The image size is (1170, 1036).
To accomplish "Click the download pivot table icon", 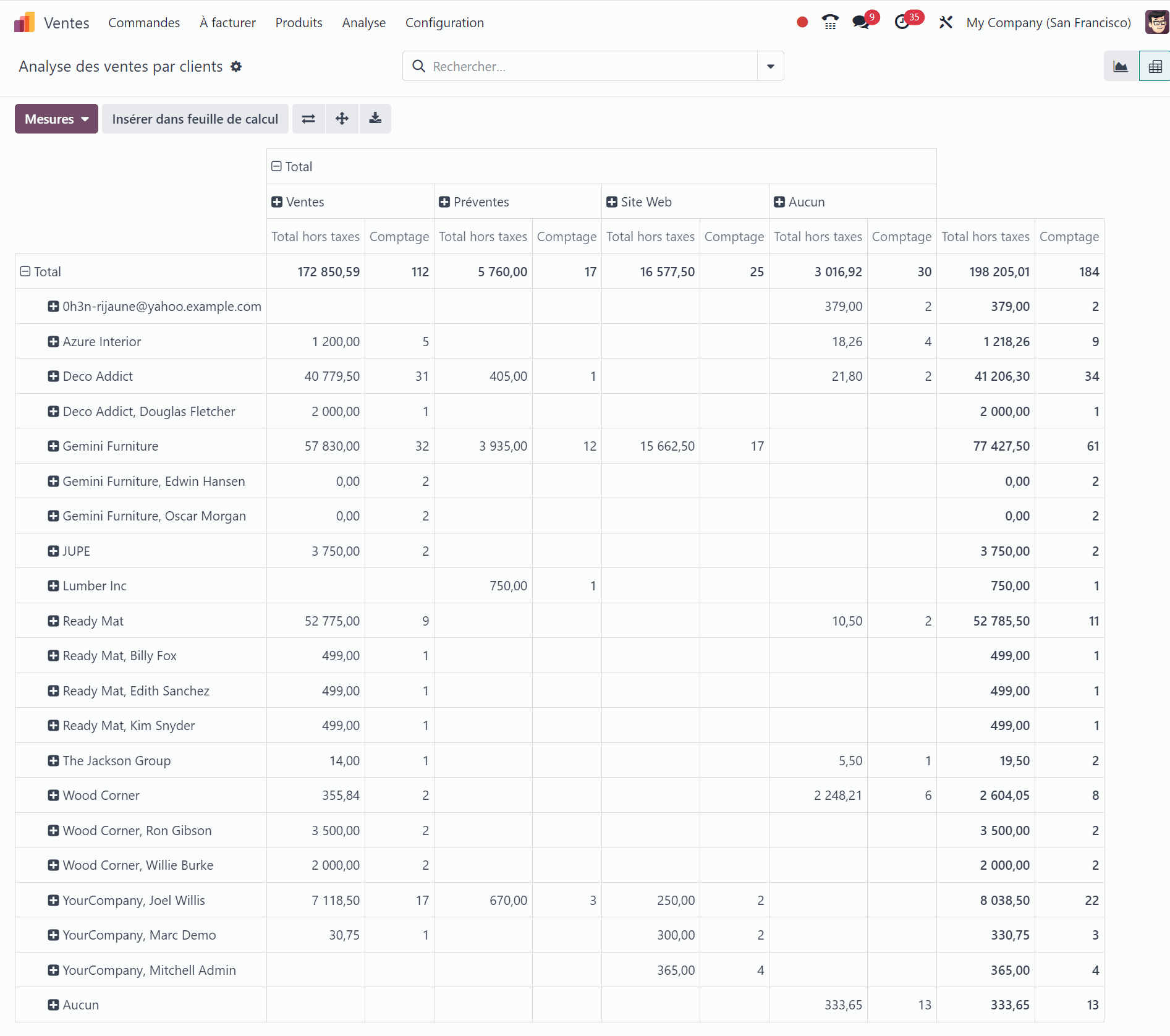I will click(x=375, y=119).
